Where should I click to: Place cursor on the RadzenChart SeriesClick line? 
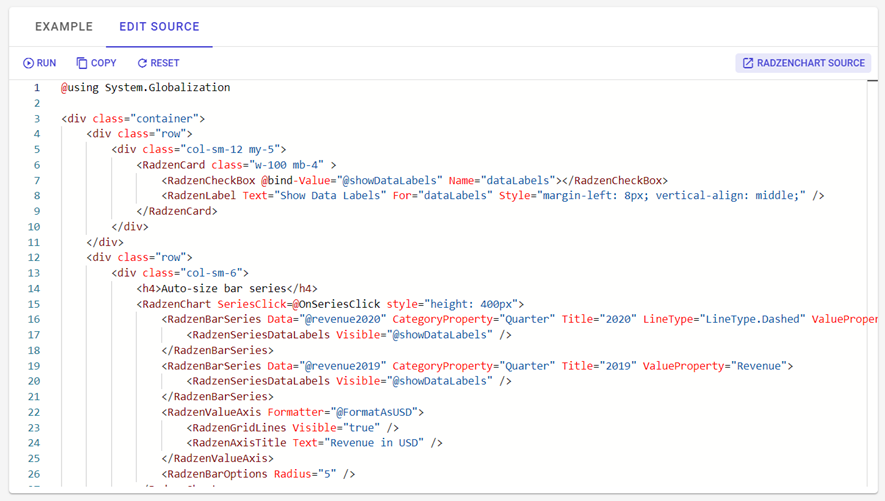(330, 304)
